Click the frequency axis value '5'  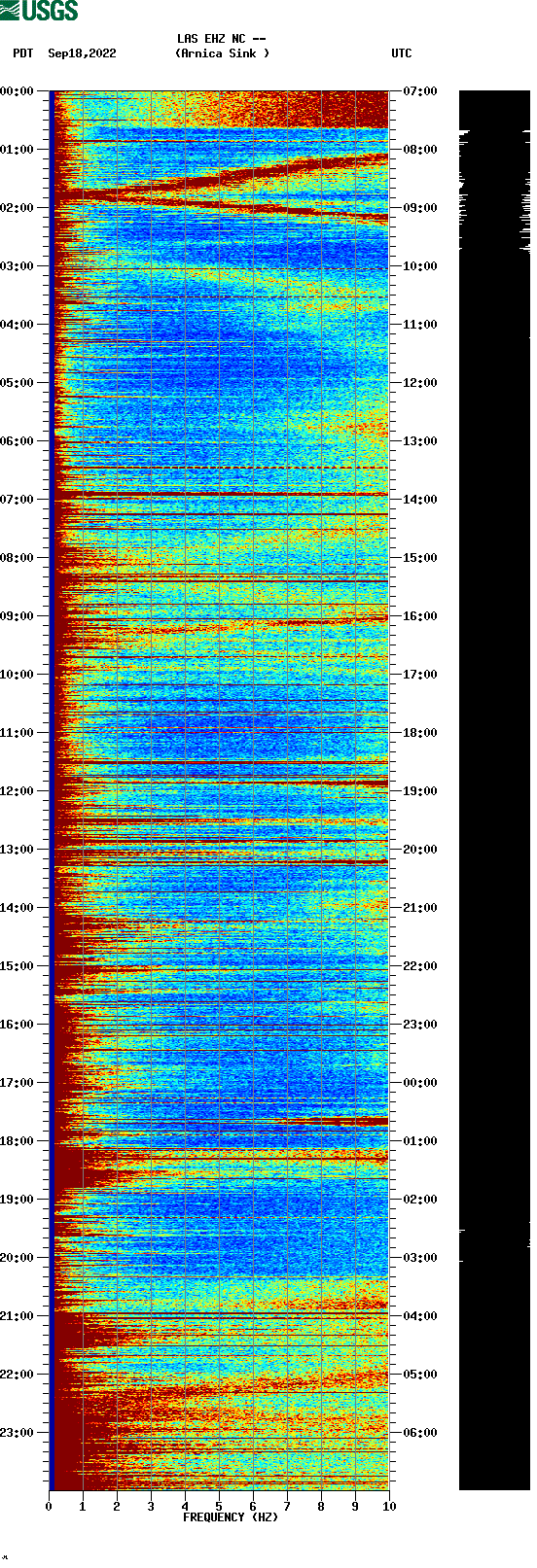pos(219,1507)
